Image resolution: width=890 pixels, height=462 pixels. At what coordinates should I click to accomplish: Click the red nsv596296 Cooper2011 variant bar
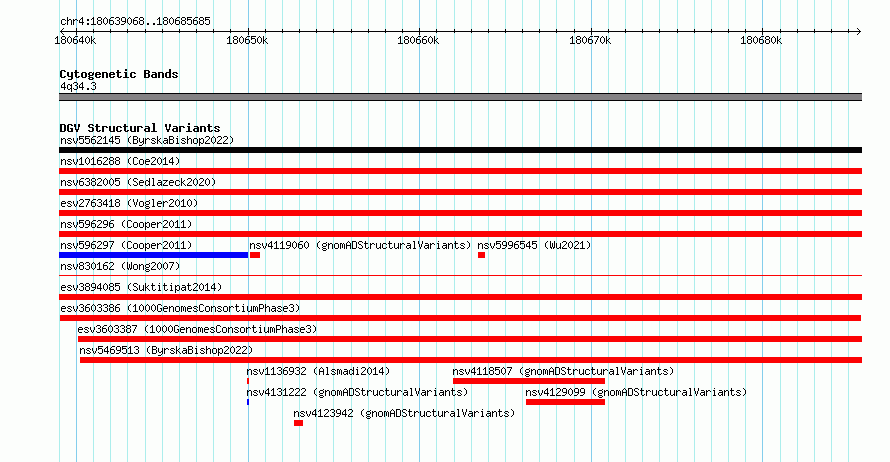tap(460, 234)
